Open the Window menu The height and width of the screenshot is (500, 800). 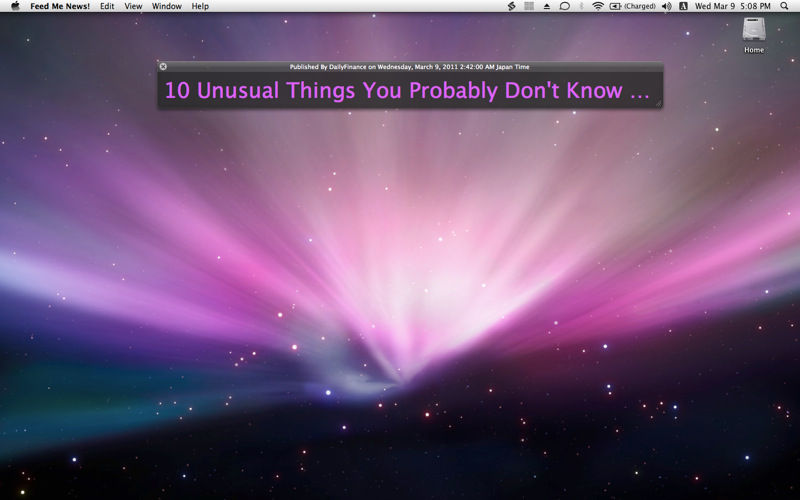coord(167,6)
